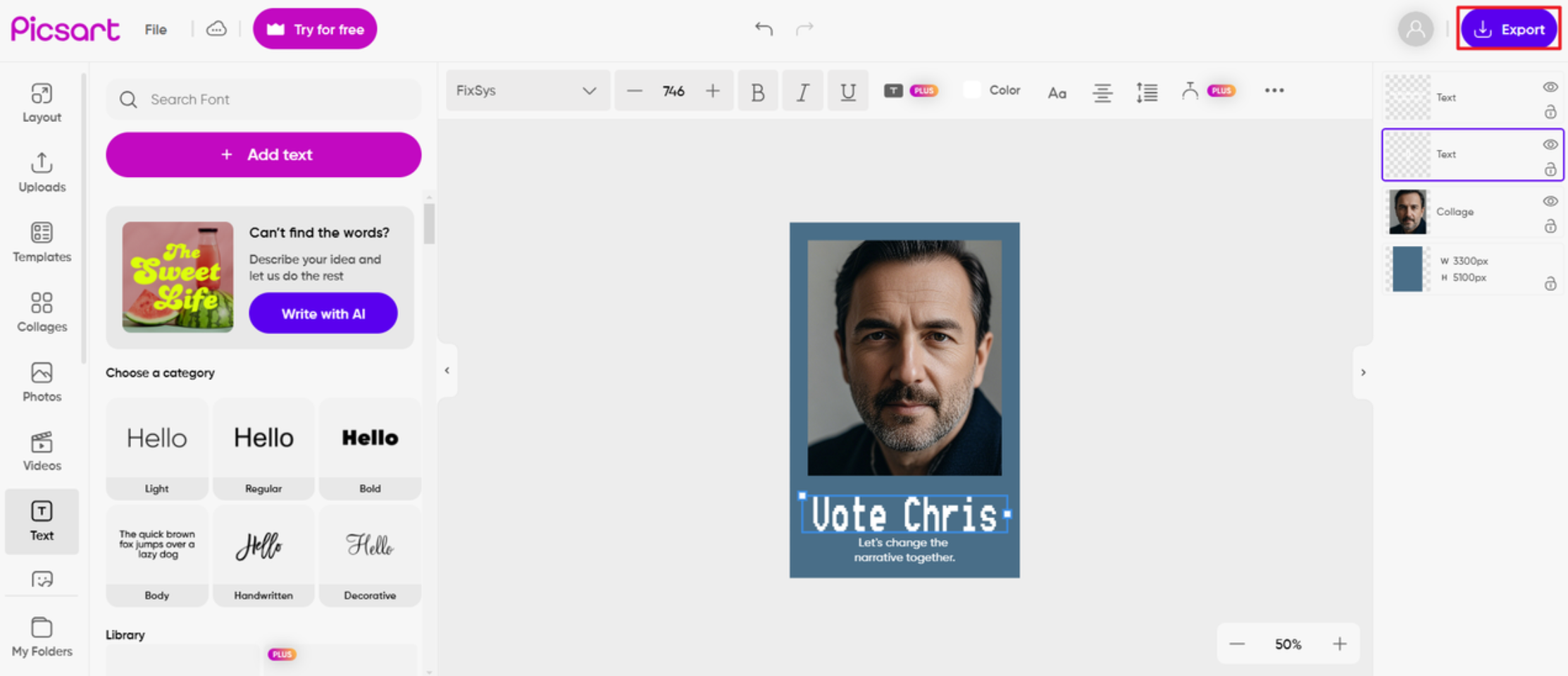Apply underline to the text
Screen dimensions: 1568x676
pyautogui.click(x=847, y=92)
